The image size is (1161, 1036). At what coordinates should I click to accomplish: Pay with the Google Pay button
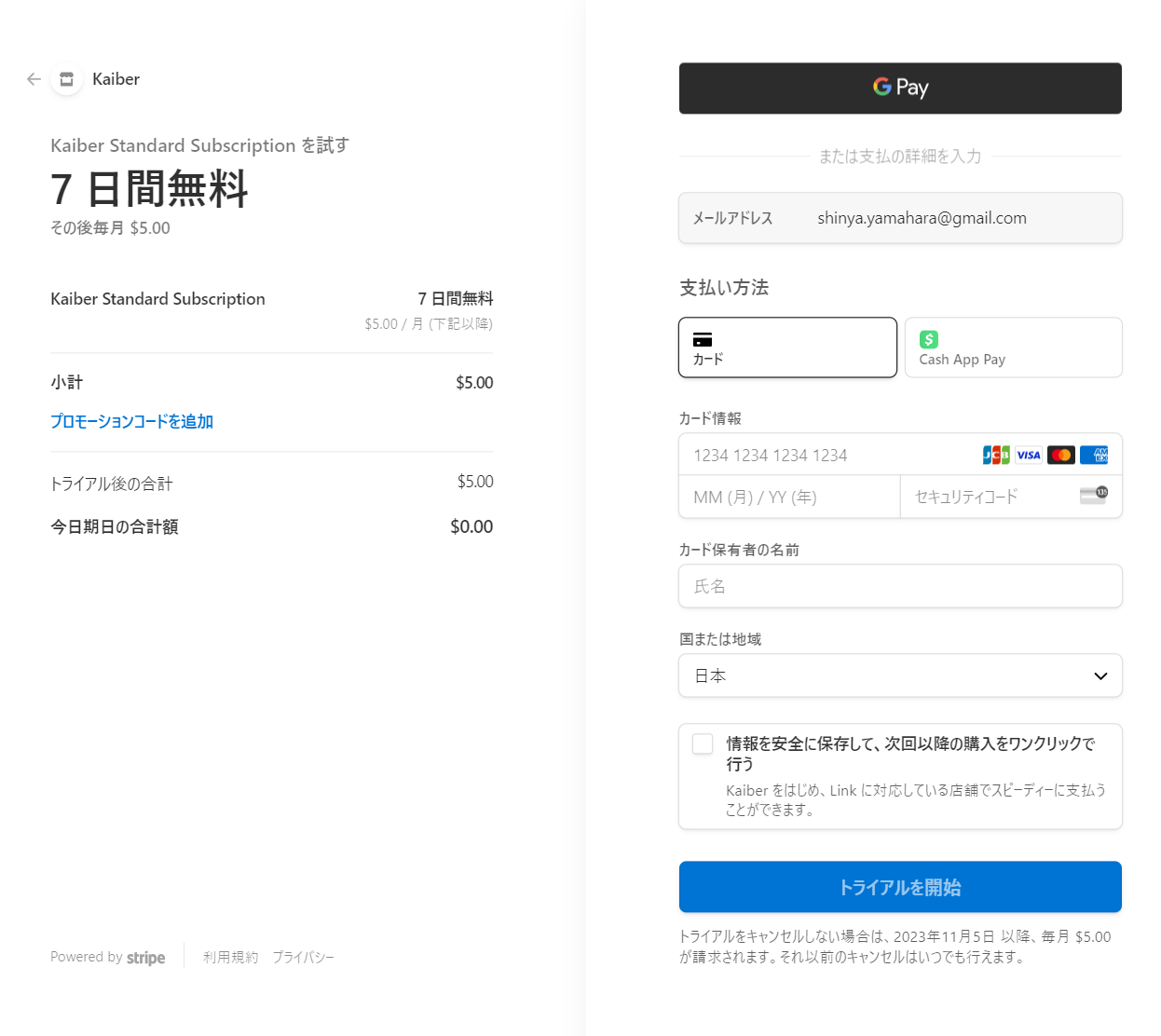(x=900, y=89)
